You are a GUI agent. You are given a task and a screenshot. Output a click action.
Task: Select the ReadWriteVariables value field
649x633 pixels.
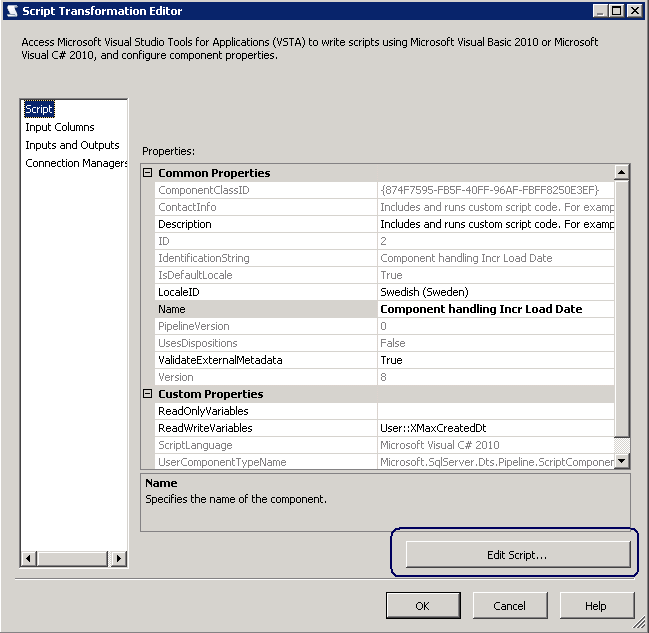click(x=495, y=428)
